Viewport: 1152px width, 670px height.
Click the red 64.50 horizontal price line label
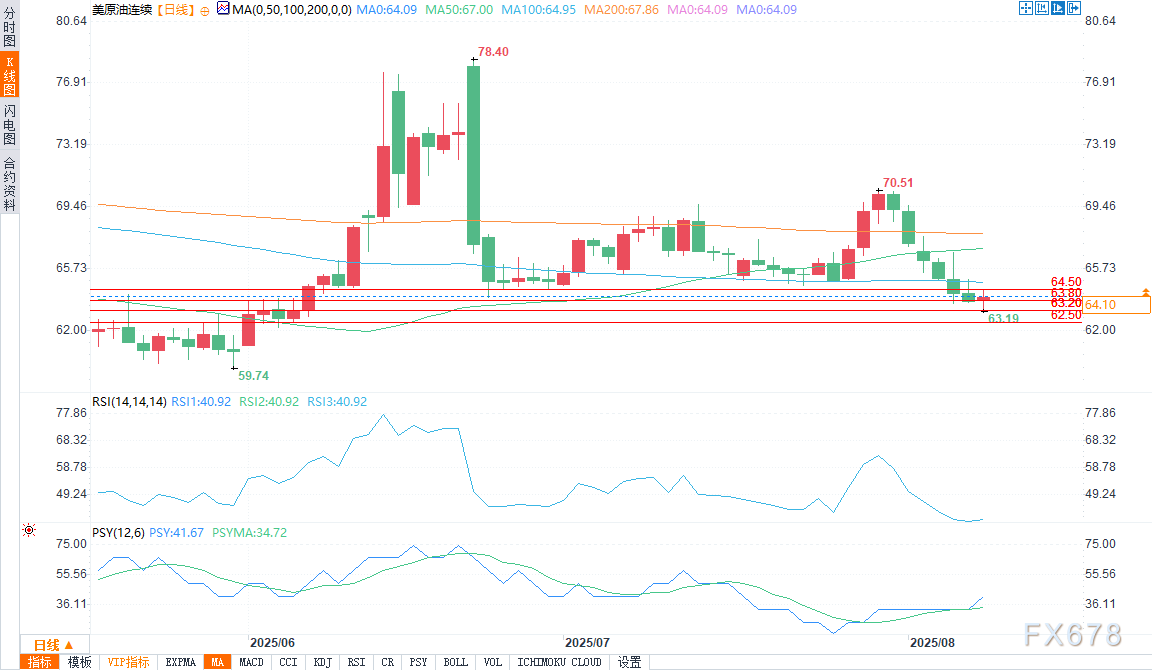[x=1066, y=282]
